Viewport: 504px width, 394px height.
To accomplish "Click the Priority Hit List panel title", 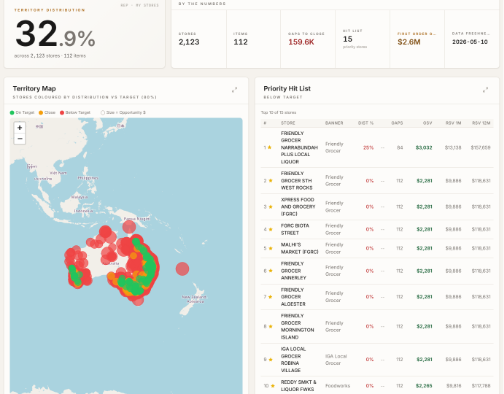I will 287,88.
